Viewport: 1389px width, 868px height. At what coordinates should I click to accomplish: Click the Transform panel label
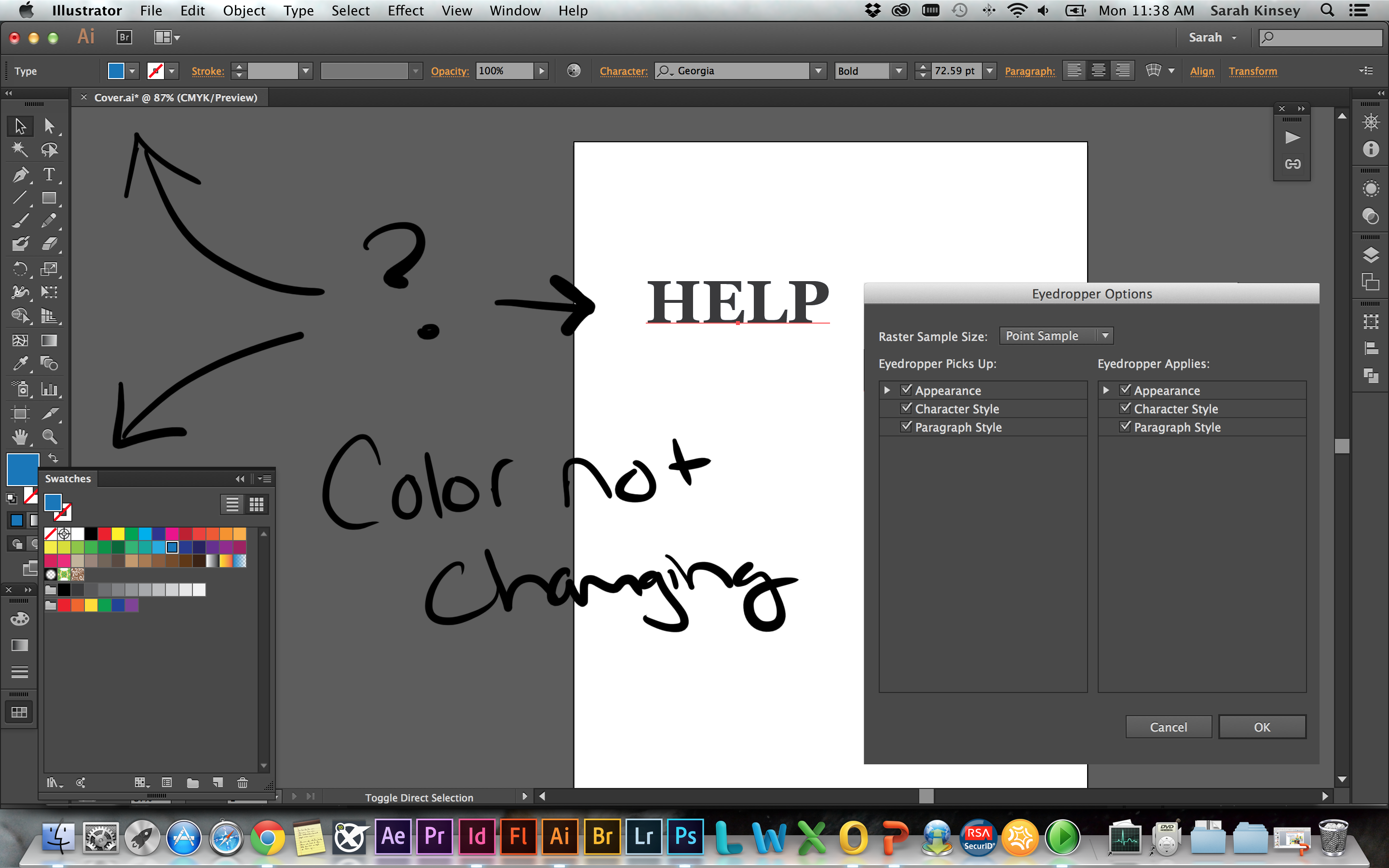click(x=1254, y=70)
